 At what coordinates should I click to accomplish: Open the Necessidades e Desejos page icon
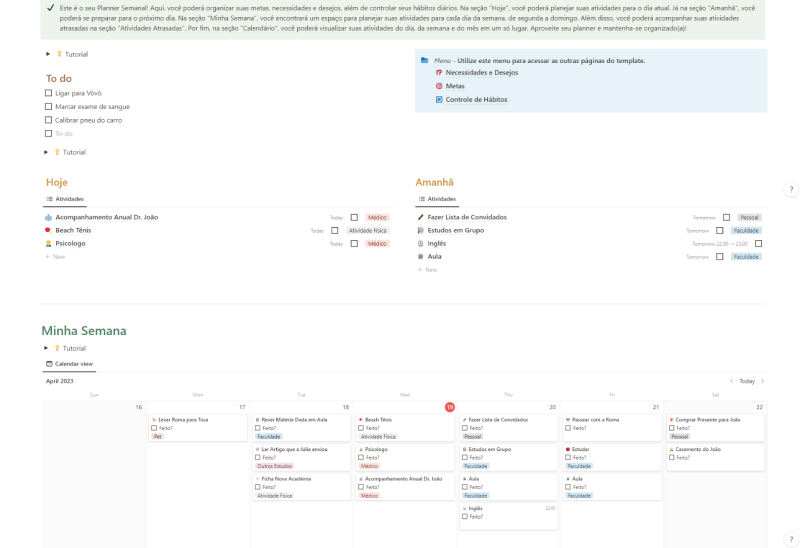tap(438, 73)
